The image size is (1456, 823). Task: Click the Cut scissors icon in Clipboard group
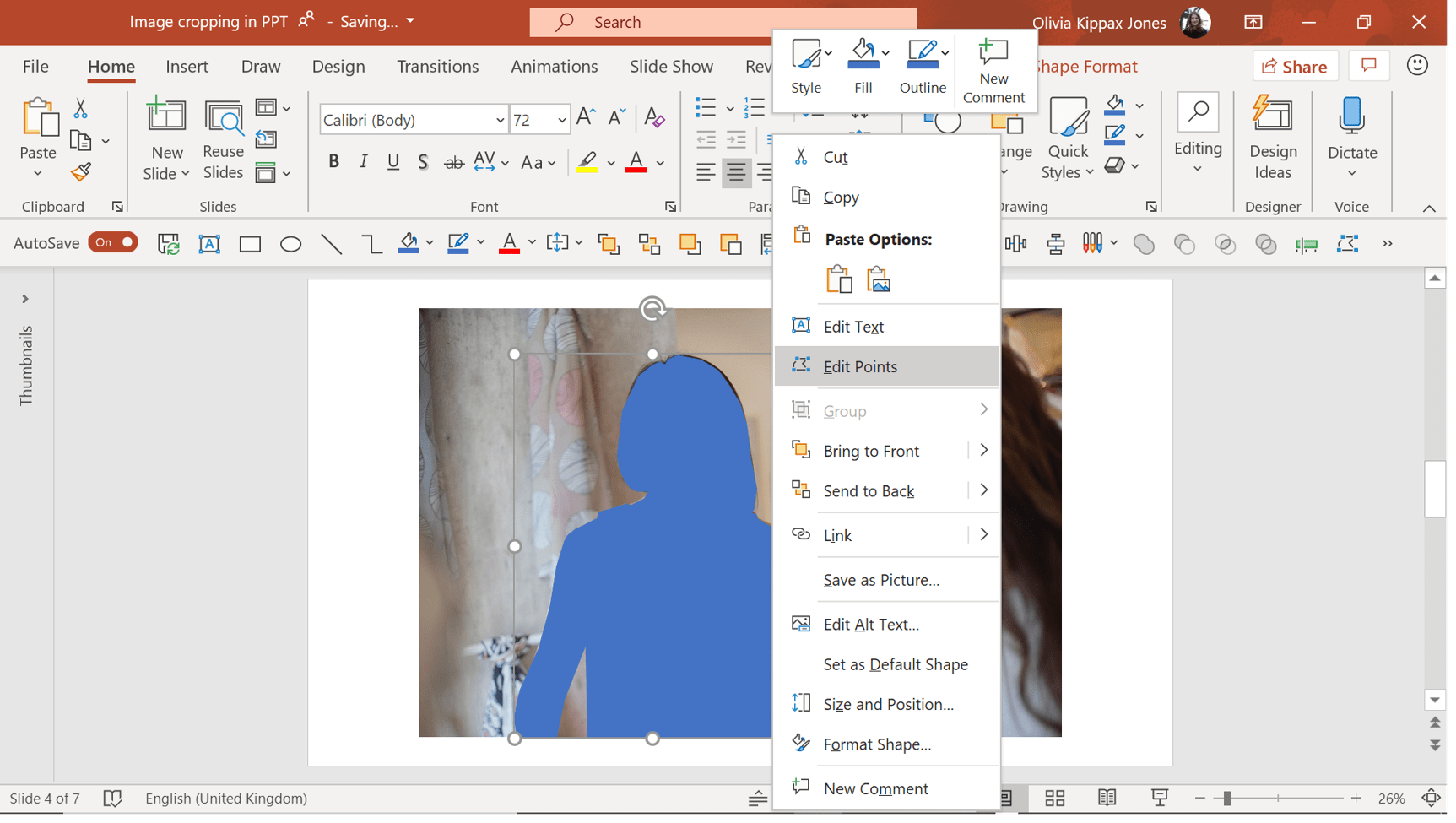(81, 109)
